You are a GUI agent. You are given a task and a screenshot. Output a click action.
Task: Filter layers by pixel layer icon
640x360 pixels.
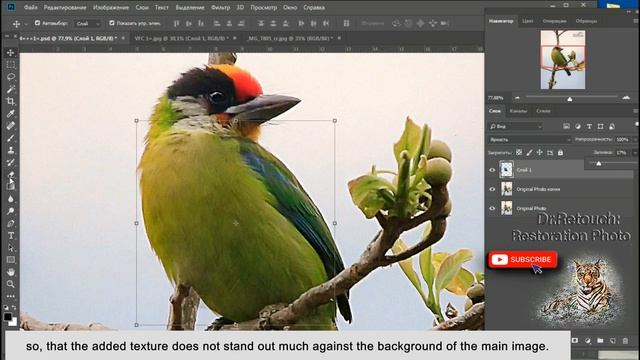click(566, 127)
